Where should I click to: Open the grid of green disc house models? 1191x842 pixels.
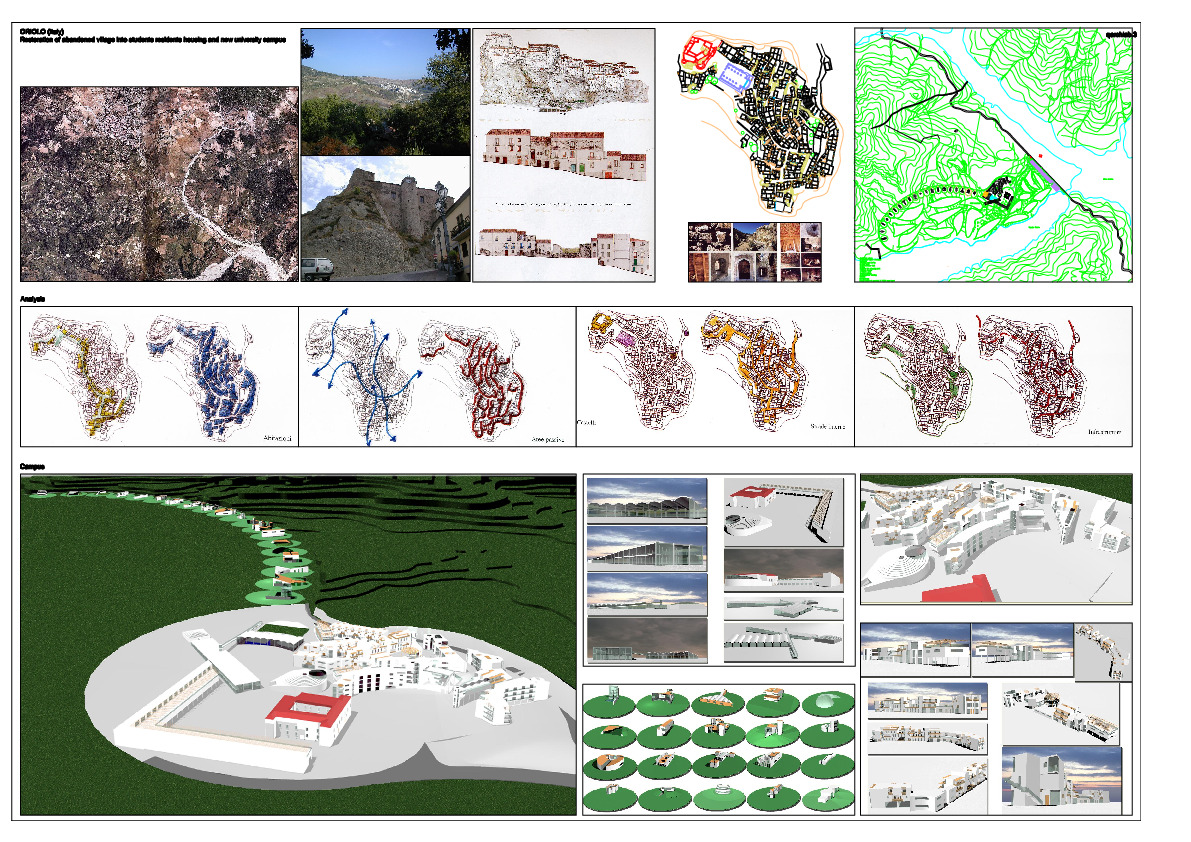719,749
